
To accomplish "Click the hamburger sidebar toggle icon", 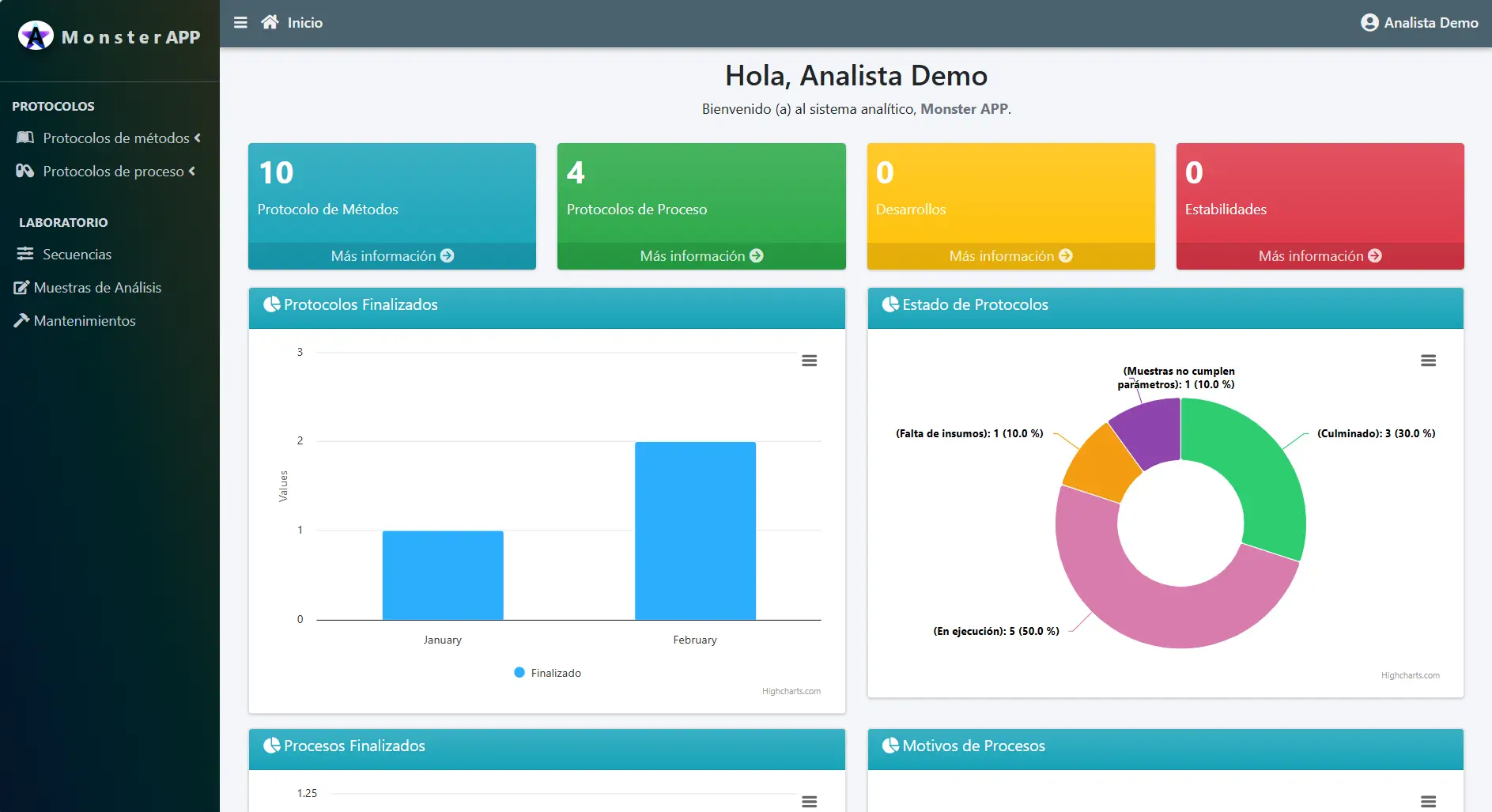I will pos(240,22).
